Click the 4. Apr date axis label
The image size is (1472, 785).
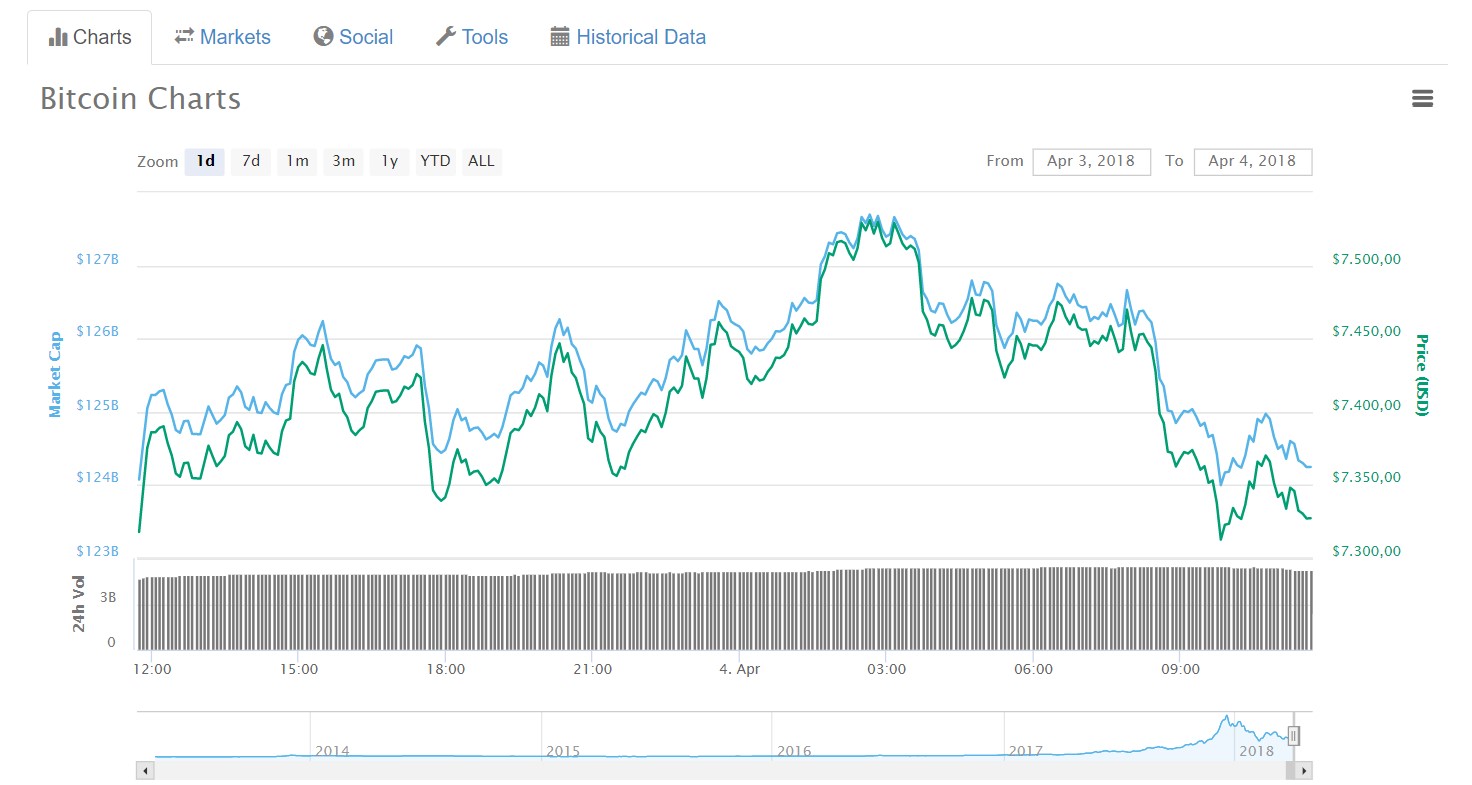740,669
